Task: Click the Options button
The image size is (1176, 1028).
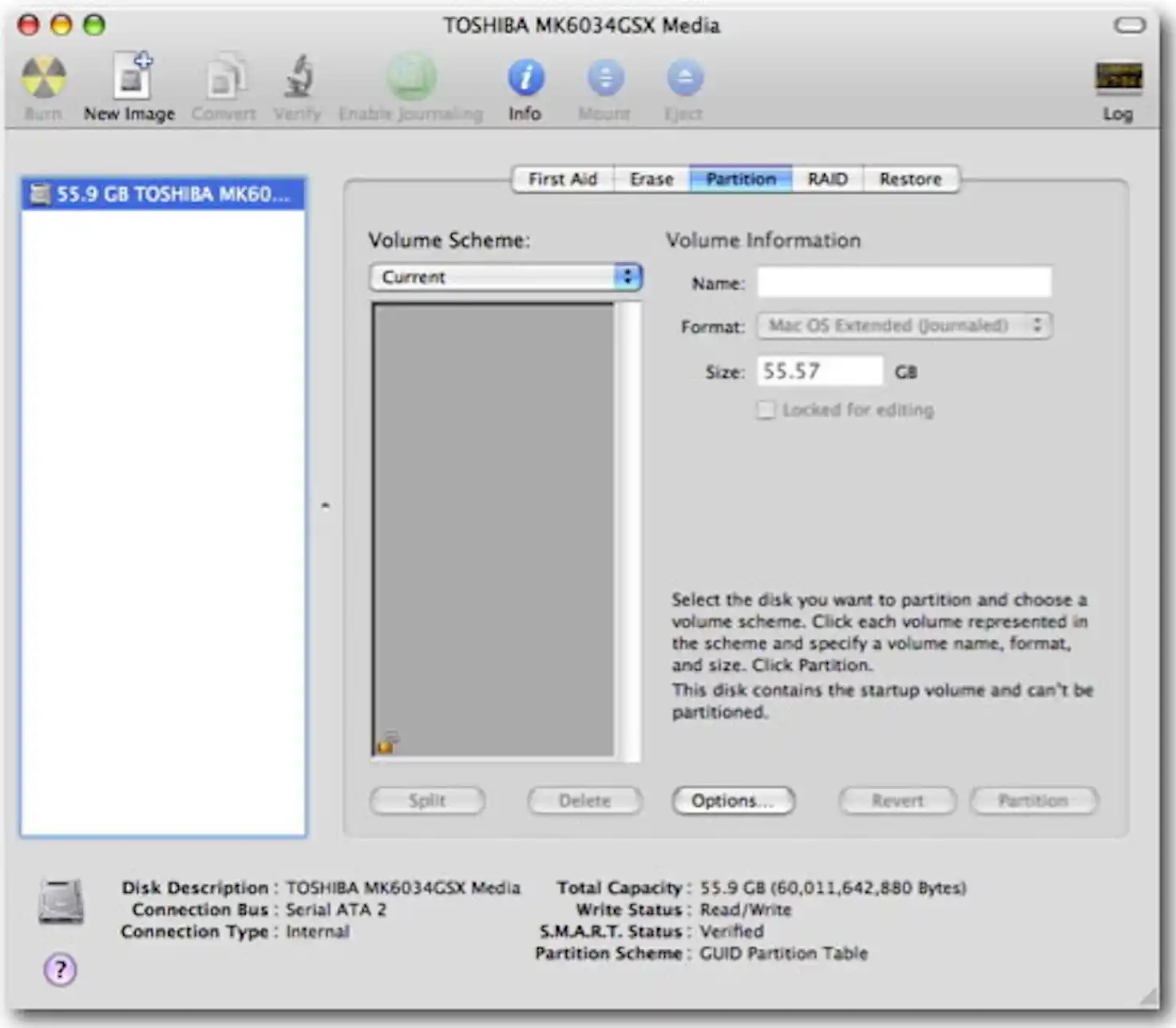Action: (732, 801)
